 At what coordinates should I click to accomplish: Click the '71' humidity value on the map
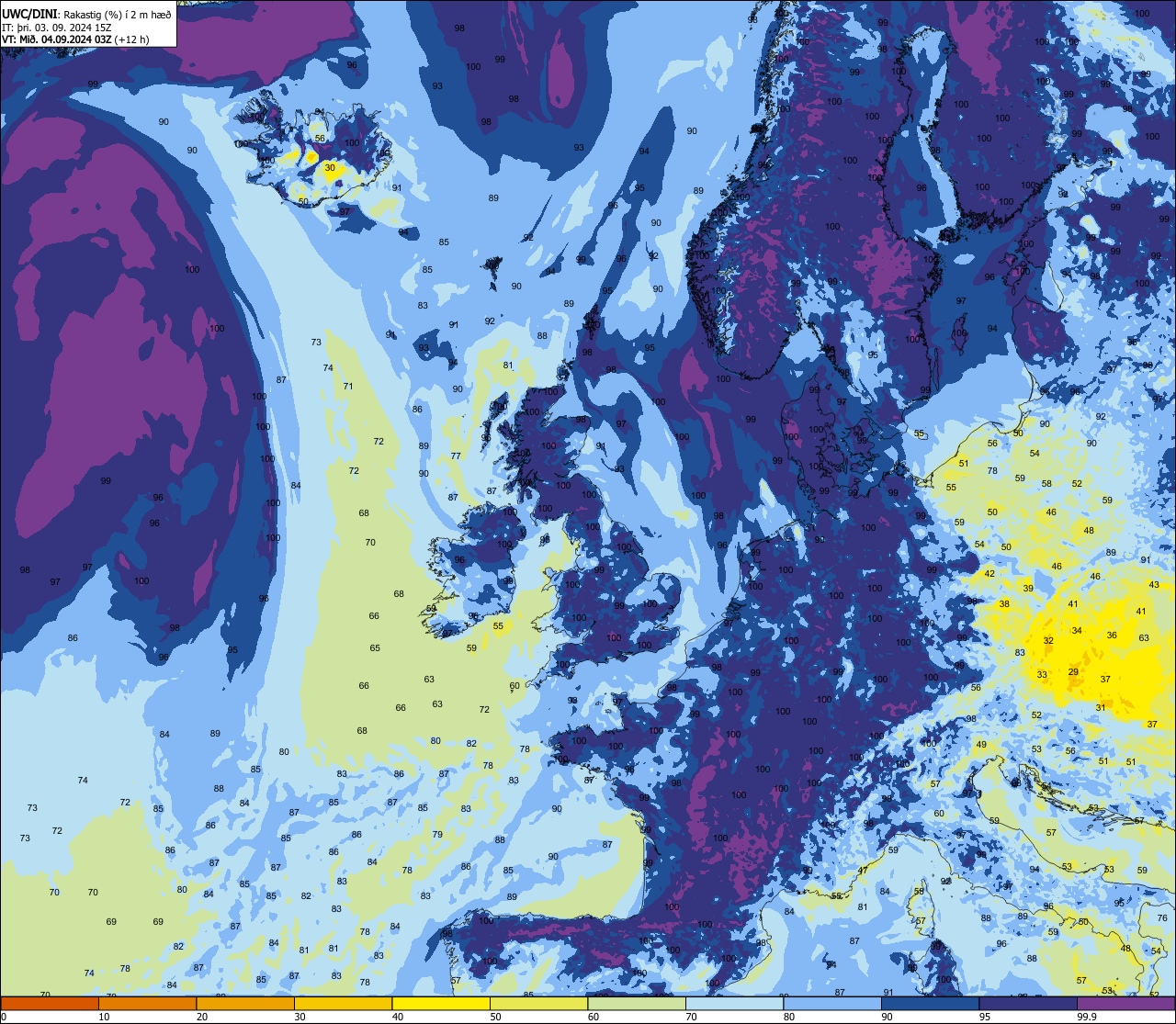(x=348, y=387)
